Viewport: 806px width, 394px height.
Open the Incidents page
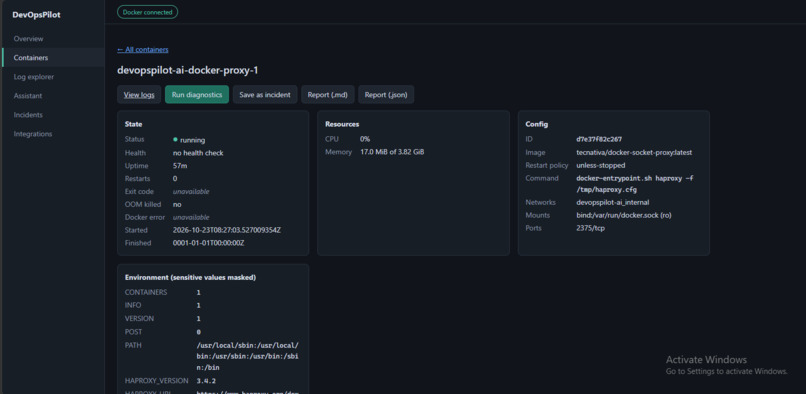click(28, 115)
